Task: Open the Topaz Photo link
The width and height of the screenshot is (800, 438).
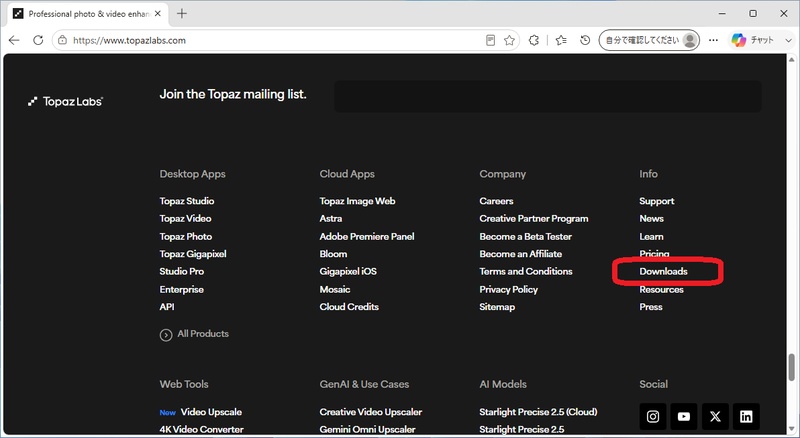Action: pyautogui.click(x=186, y=236)
